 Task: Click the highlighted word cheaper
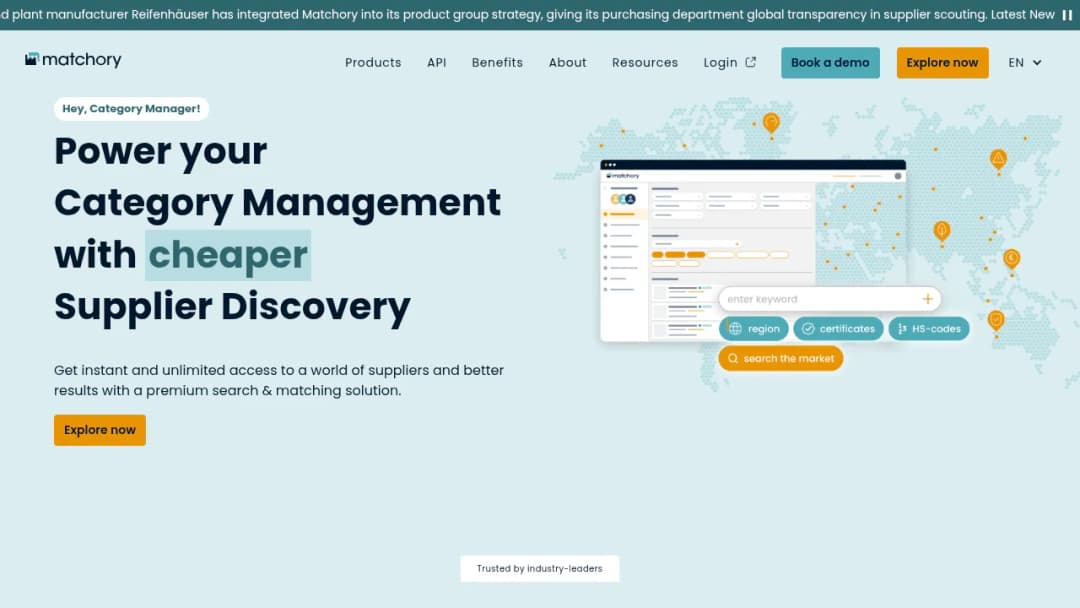pos(228,255)
